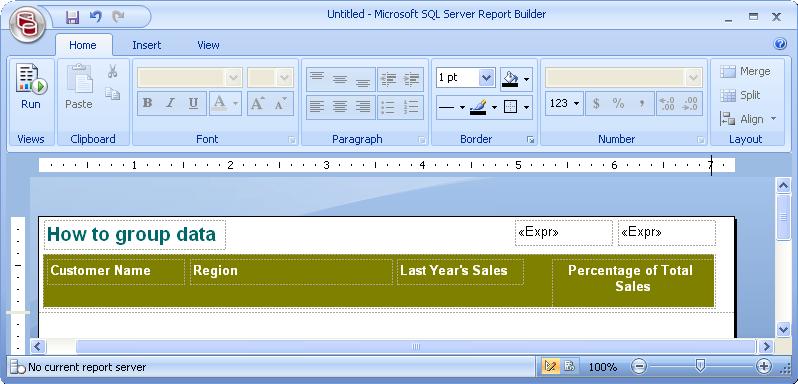Switch to the Insert ribbon tab
Screen dimensions: 798x384
pos(147,45)
